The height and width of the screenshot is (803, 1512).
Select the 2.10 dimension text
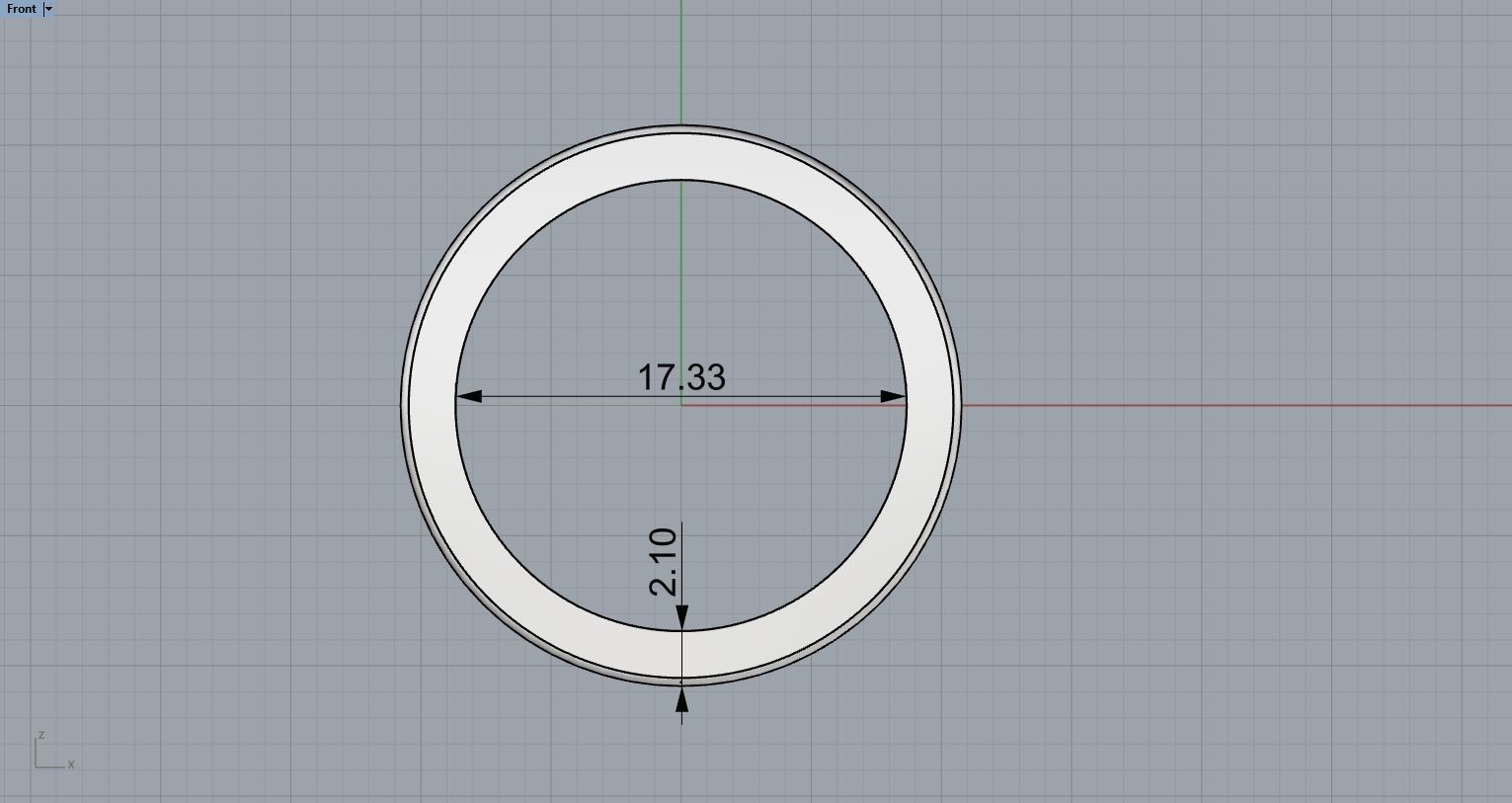(664, 562)
